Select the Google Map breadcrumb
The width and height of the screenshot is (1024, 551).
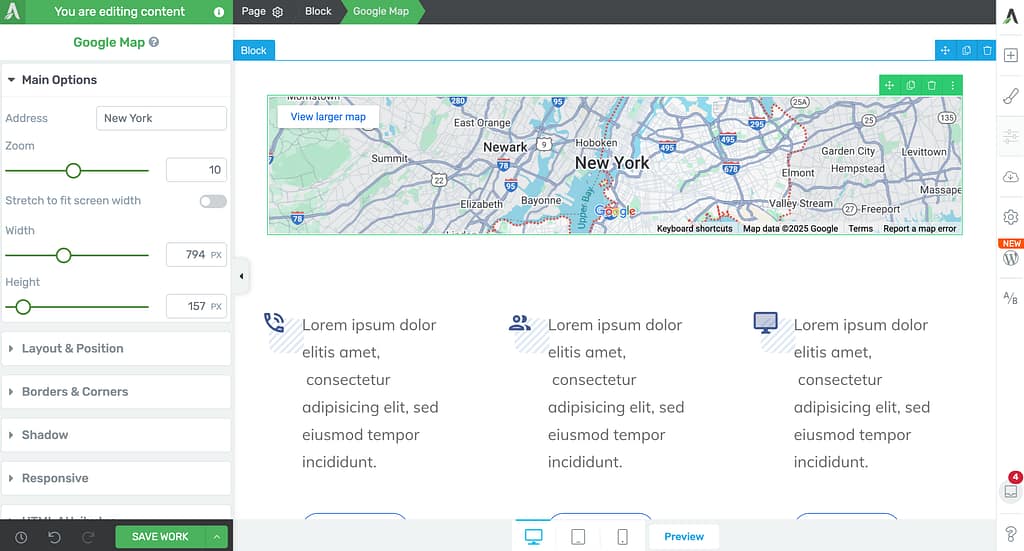381,11
